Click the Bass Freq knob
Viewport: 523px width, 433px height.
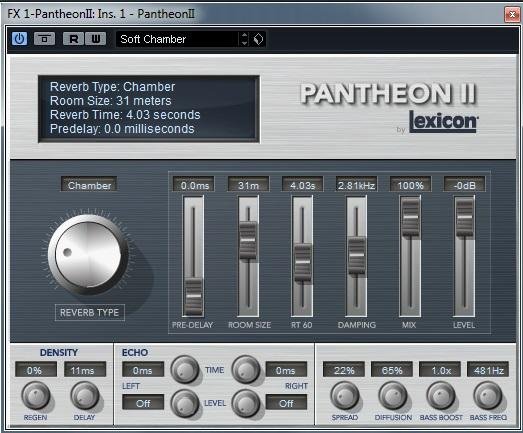[488, 396]
